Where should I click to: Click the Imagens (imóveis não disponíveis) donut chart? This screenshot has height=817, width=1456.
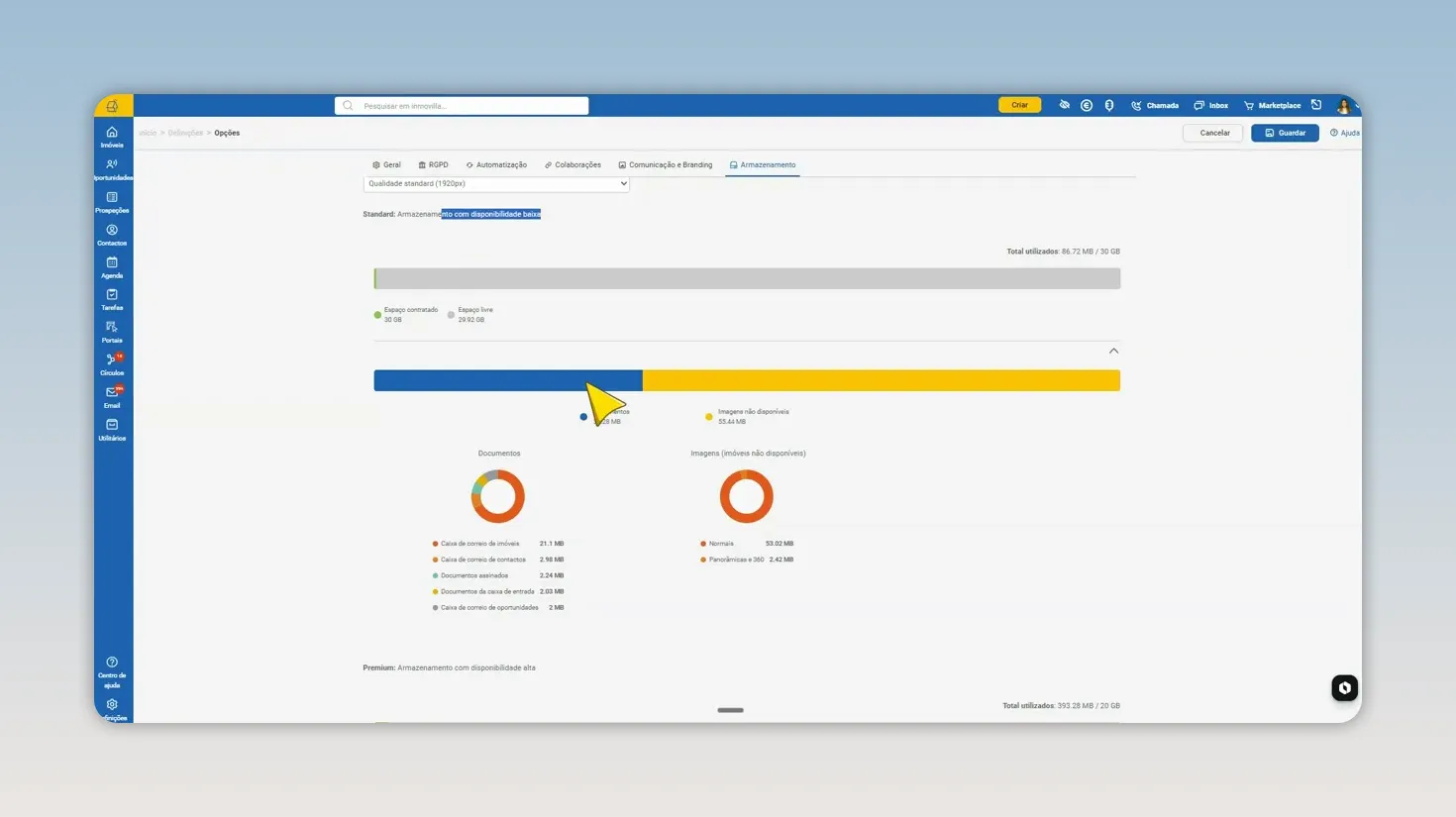(x=746, y=496)
